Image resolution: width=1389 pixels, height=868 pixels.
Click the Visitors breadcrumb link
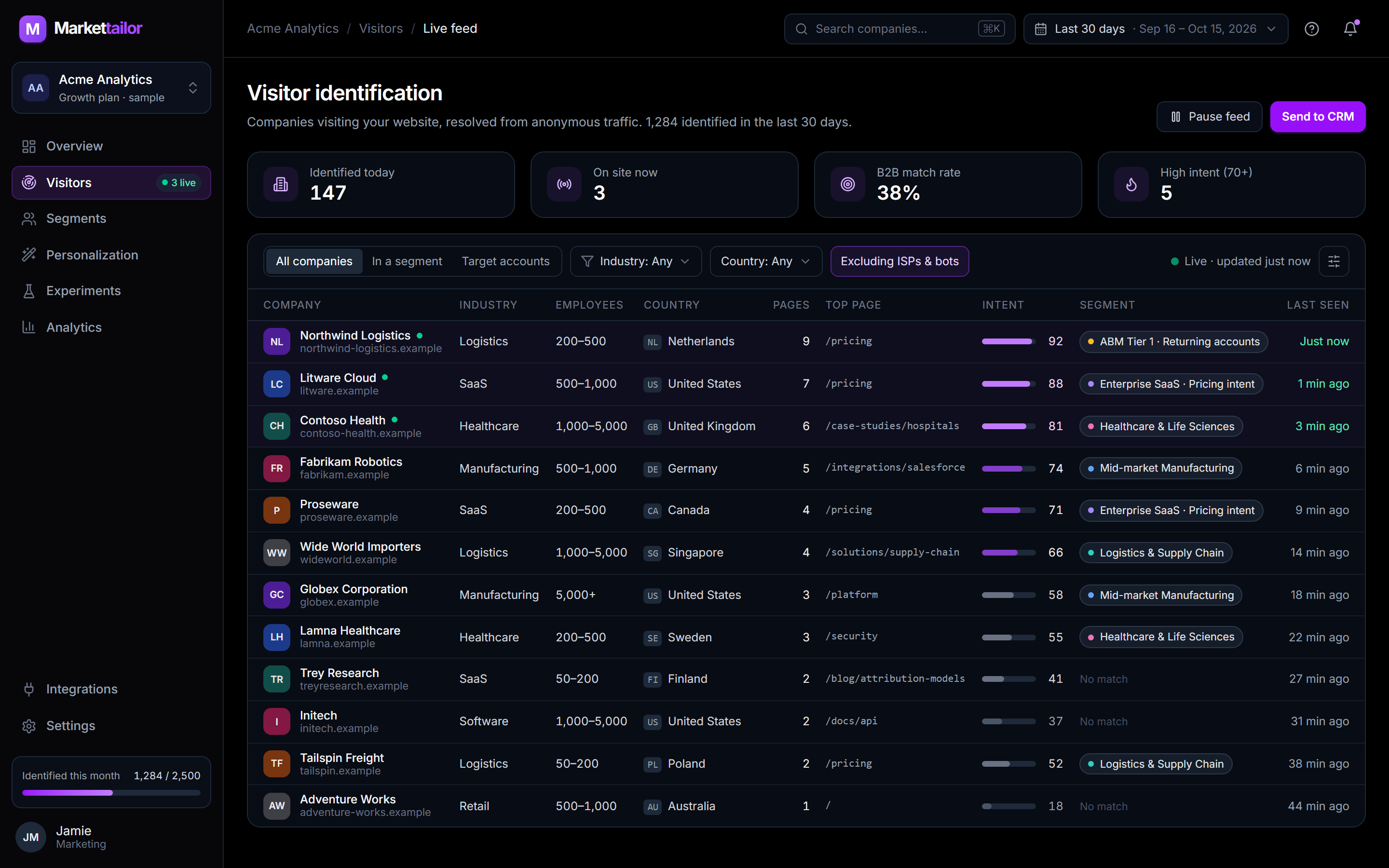pos(381,29)
